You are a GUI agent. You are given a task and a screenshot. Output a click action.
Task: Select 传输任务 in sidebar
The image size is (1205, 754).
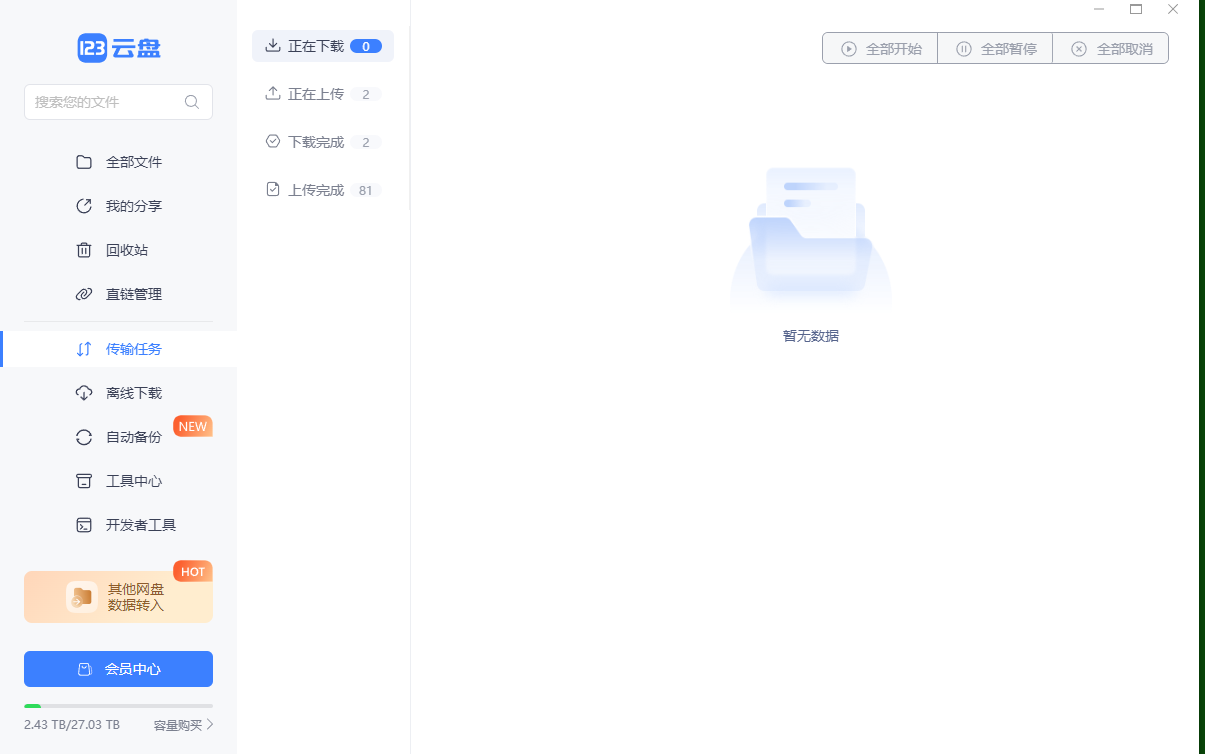coord(118,349)
